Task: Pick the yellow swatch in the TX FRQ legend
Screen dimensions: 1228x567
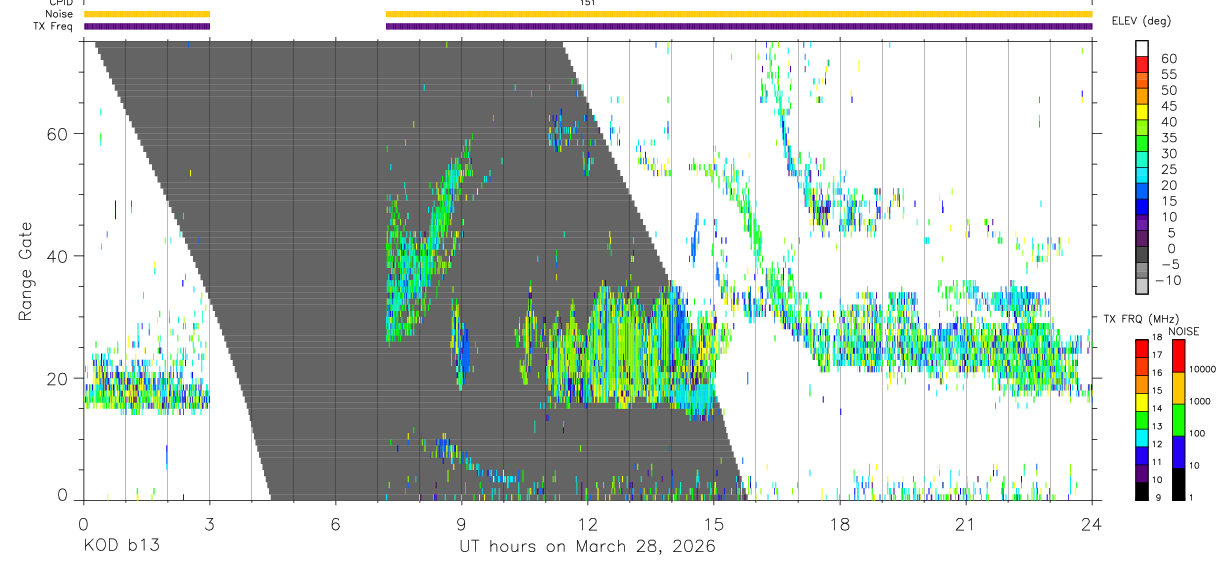Action: coord(1142,400)
